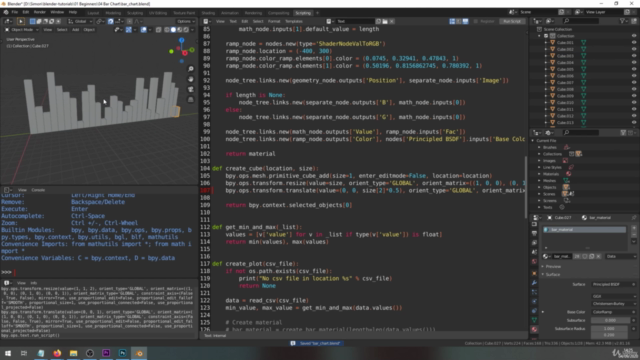The image size is (640, 360).
Task: Click the viewport zoom magnifier icon
Action: pos(191,69)
